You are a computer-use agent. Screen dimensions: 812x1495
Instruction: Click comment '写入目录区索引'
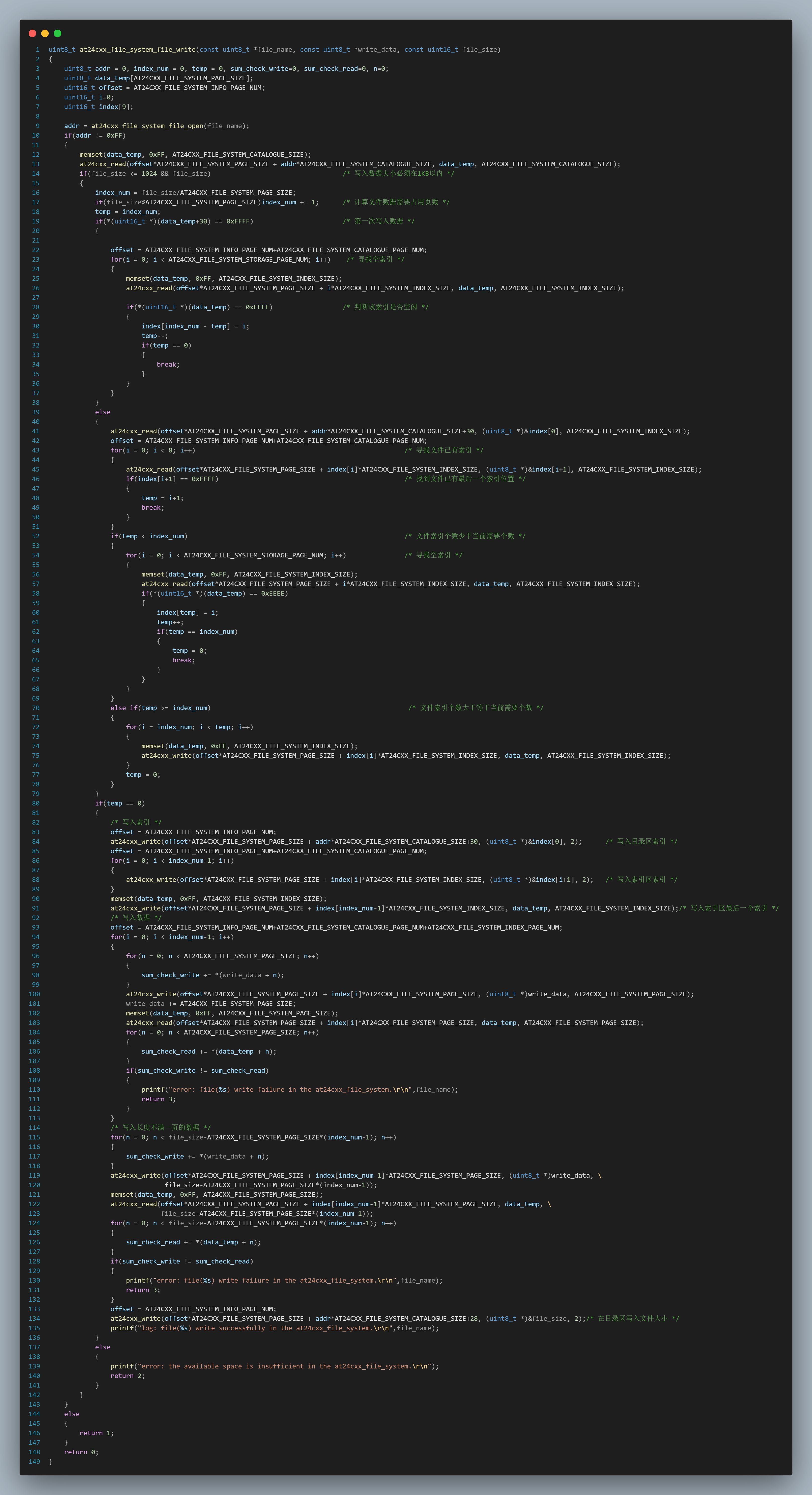pos(641,841)
